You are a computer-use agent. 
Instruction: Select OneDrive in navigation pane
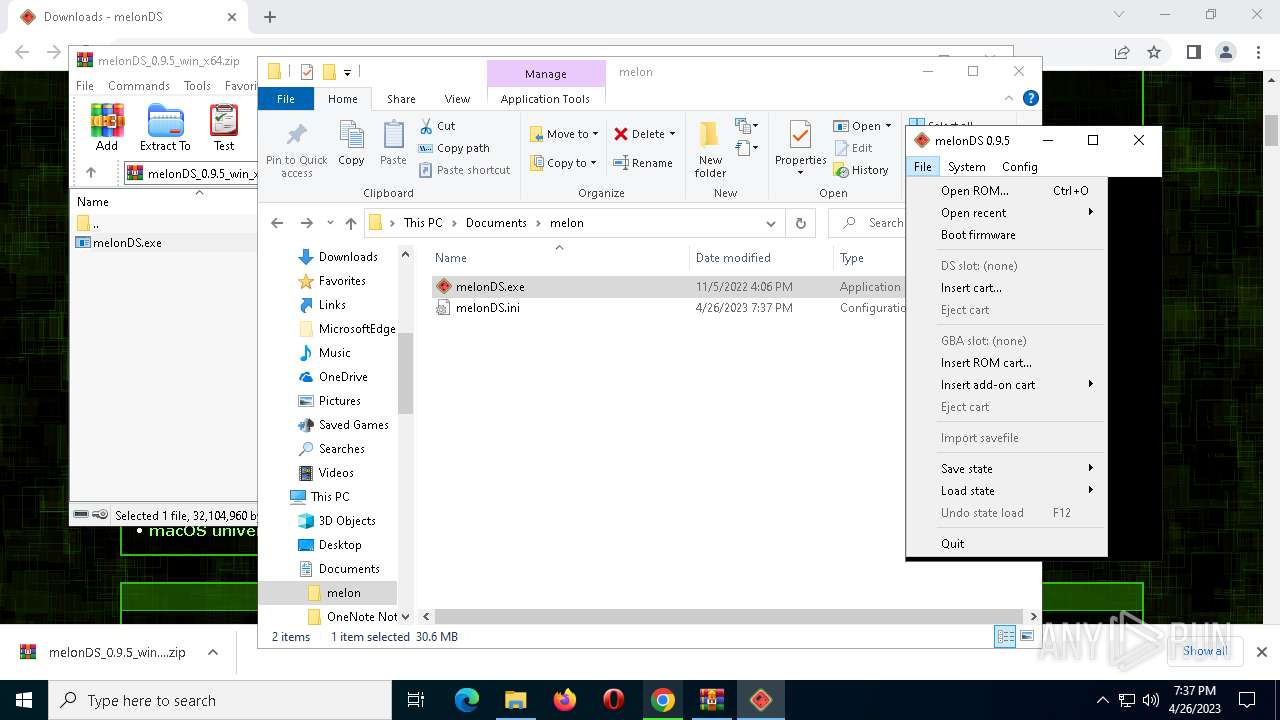pyautogui.click(x=342, y=377)
